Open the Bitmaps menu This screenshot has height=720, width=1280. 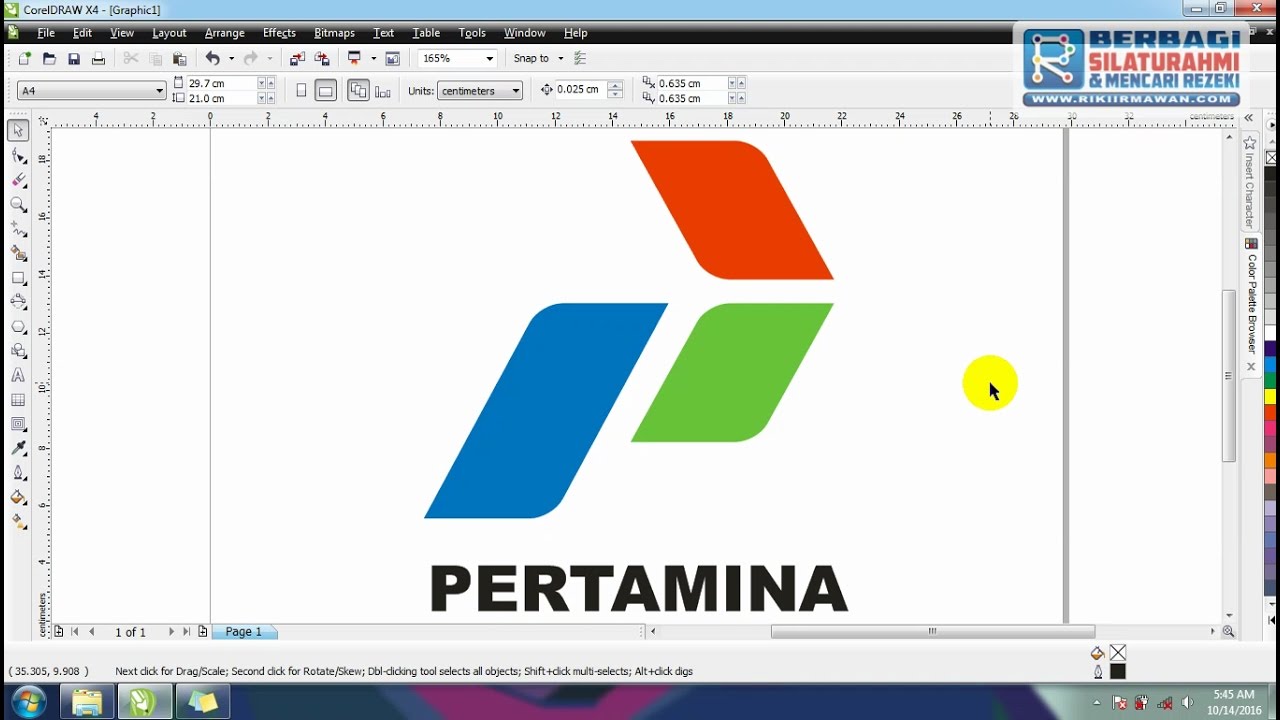334,33
